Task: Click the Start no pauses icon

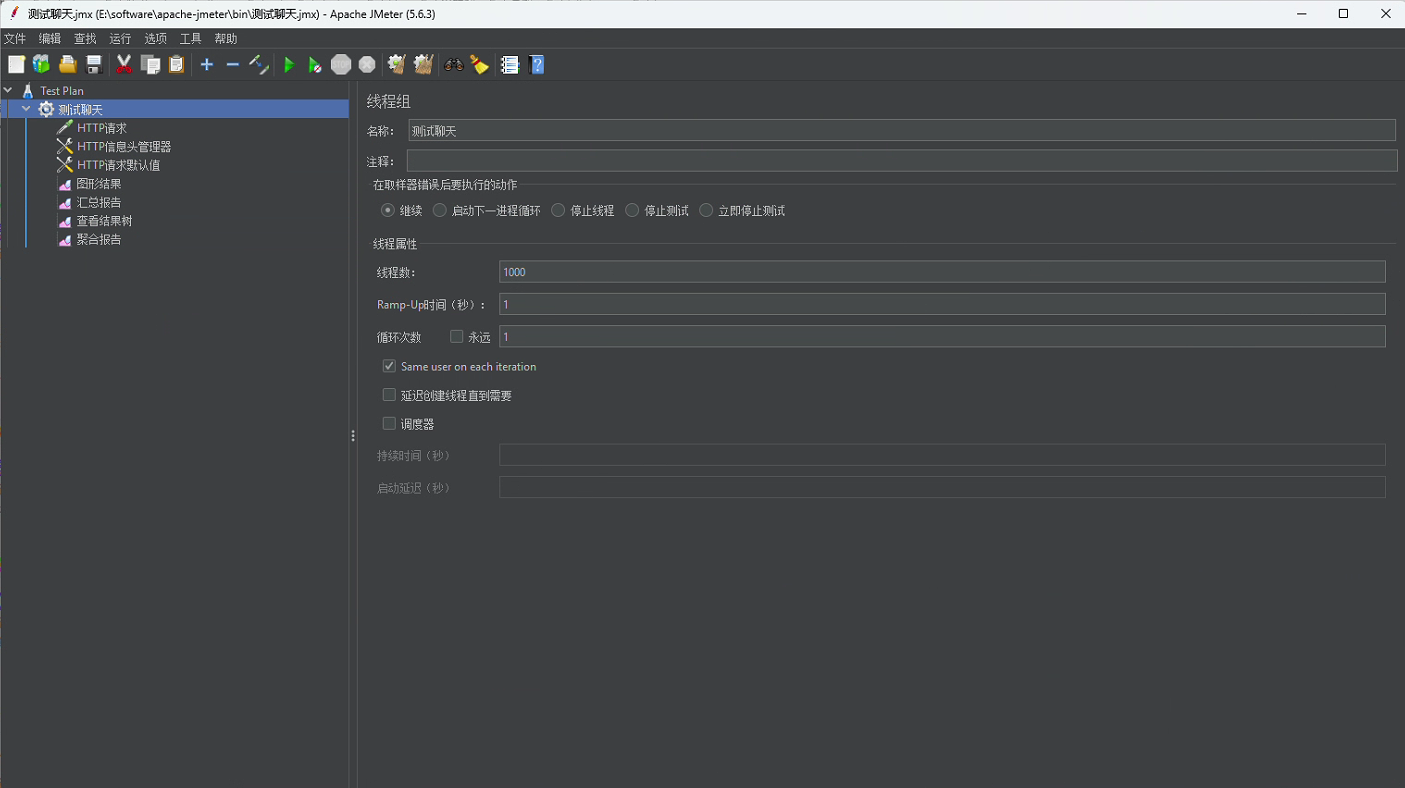Action: [315, 65]
